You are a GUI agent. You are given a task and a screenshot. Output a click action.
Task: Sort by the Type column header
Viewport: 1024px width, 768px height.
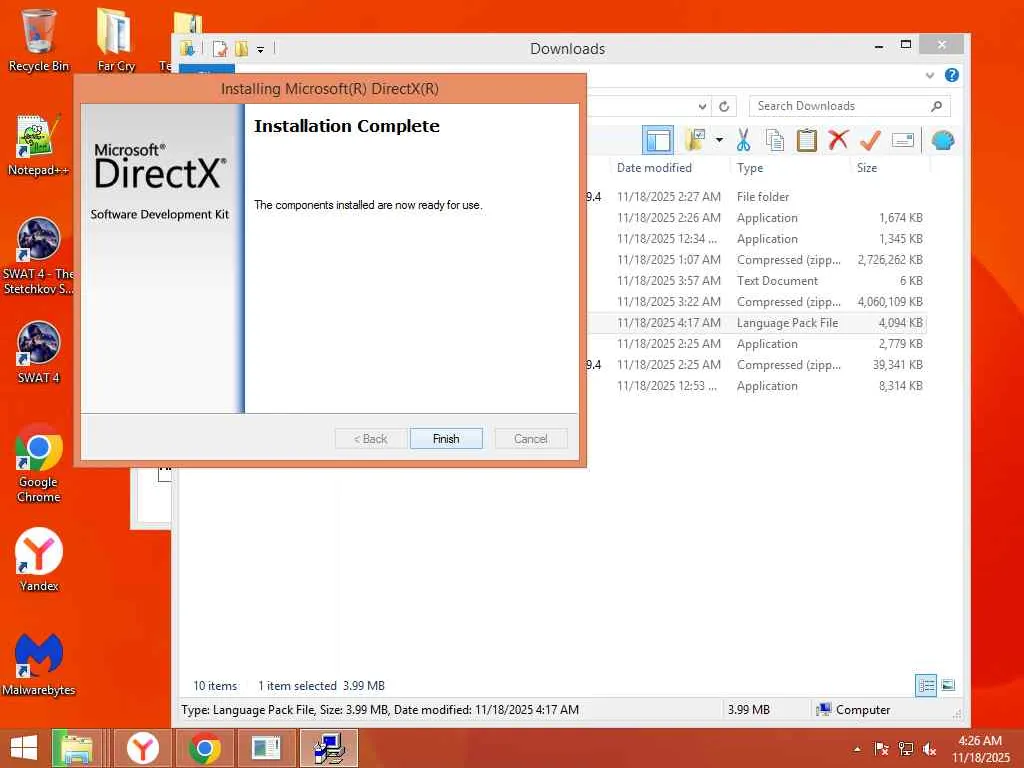tap(750, 168)
